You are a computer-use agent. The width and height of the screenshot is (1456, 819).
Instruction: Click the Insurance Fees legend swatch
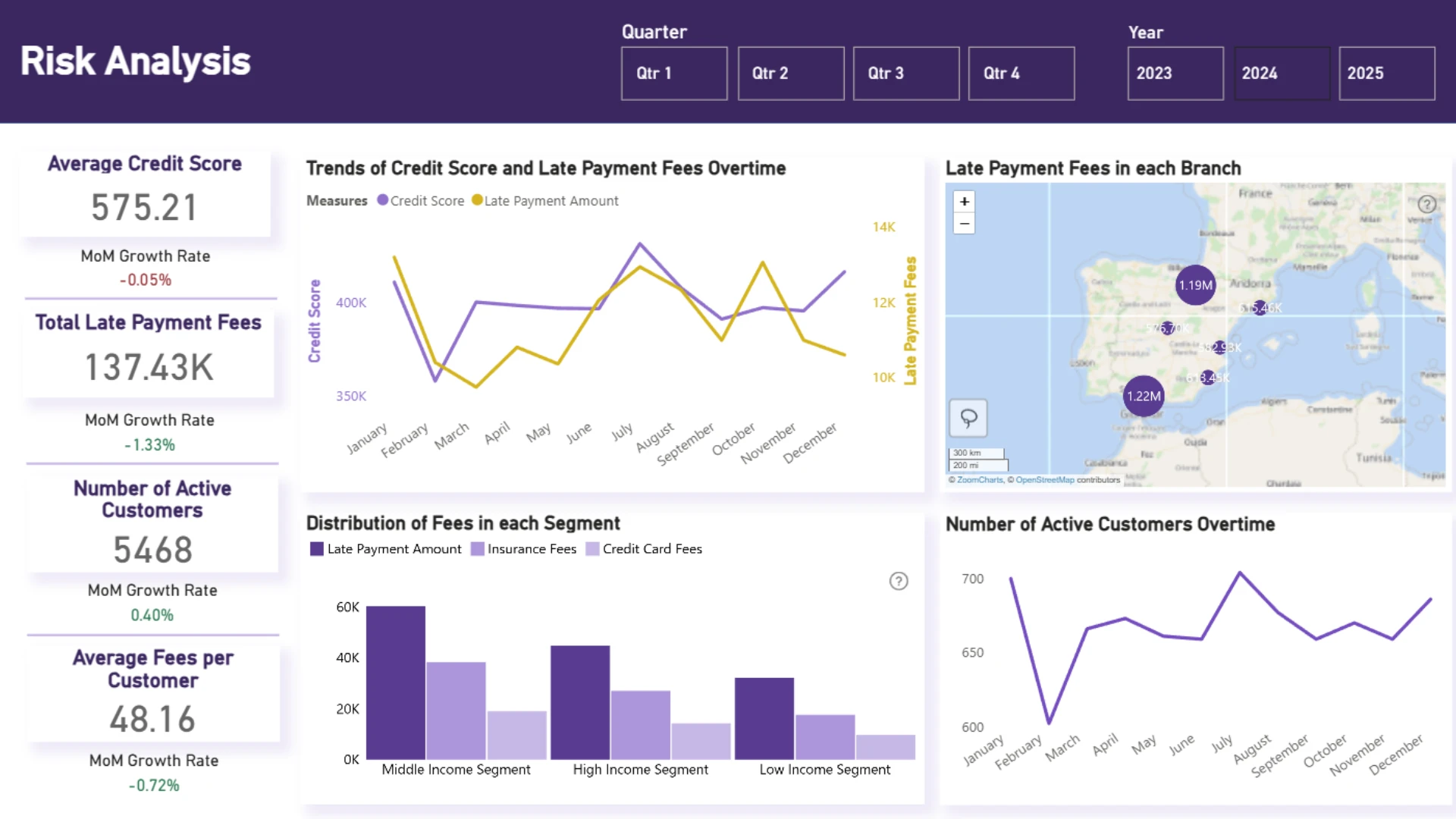coord(478,549)
